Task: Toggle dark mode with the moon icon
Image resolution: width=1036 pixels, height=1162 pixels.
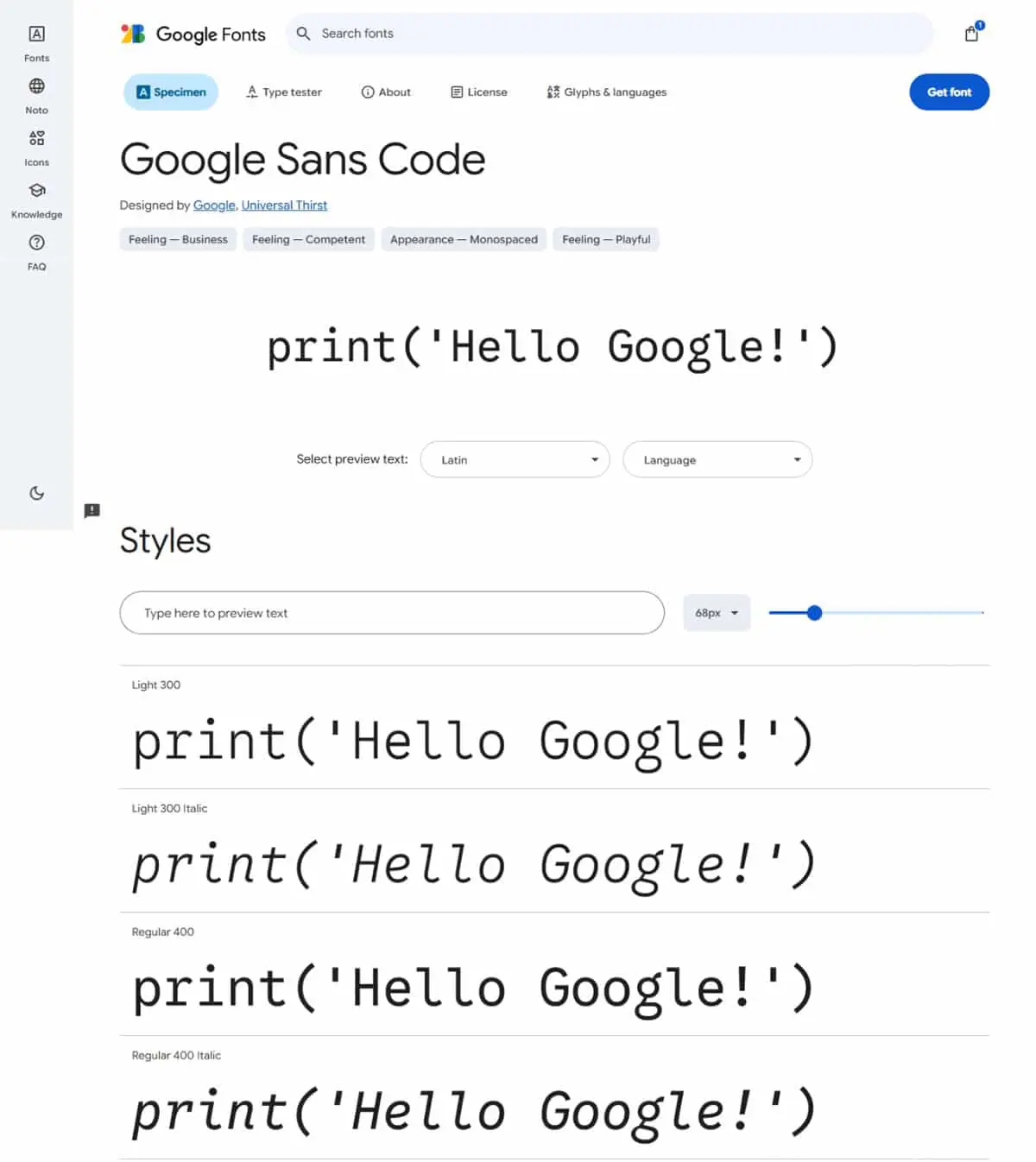Action: [x=36, y=493]
